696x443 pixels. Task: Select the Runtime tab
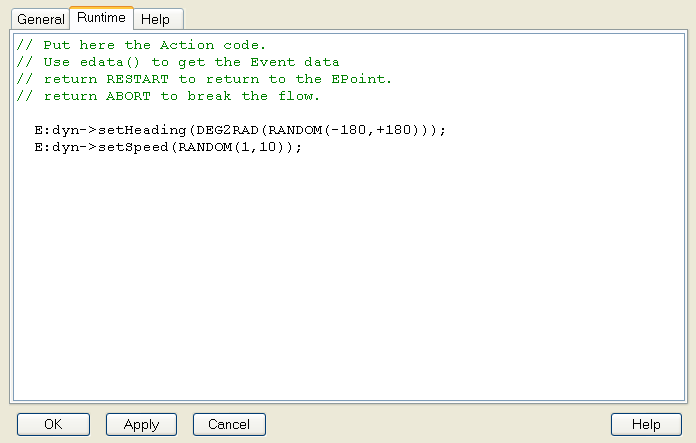102,18
